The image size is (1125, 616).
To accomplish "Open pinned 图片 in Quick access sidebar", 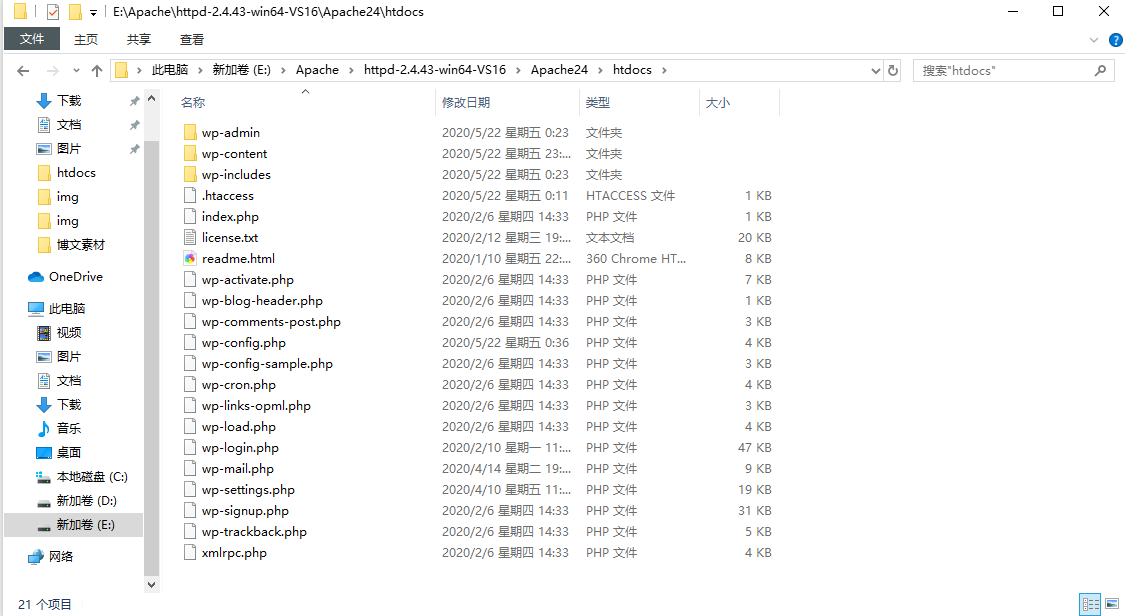I will pyautogui.click(x=70, y=148).
